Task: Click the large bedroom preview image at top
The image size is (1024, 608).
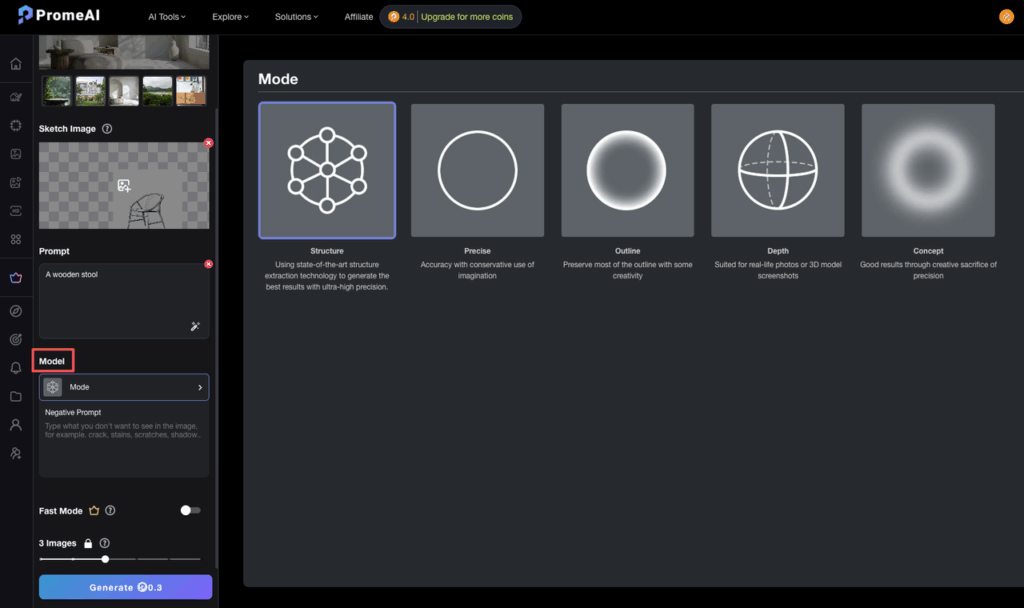Action: pyautogui.click(x=124, y=52)
